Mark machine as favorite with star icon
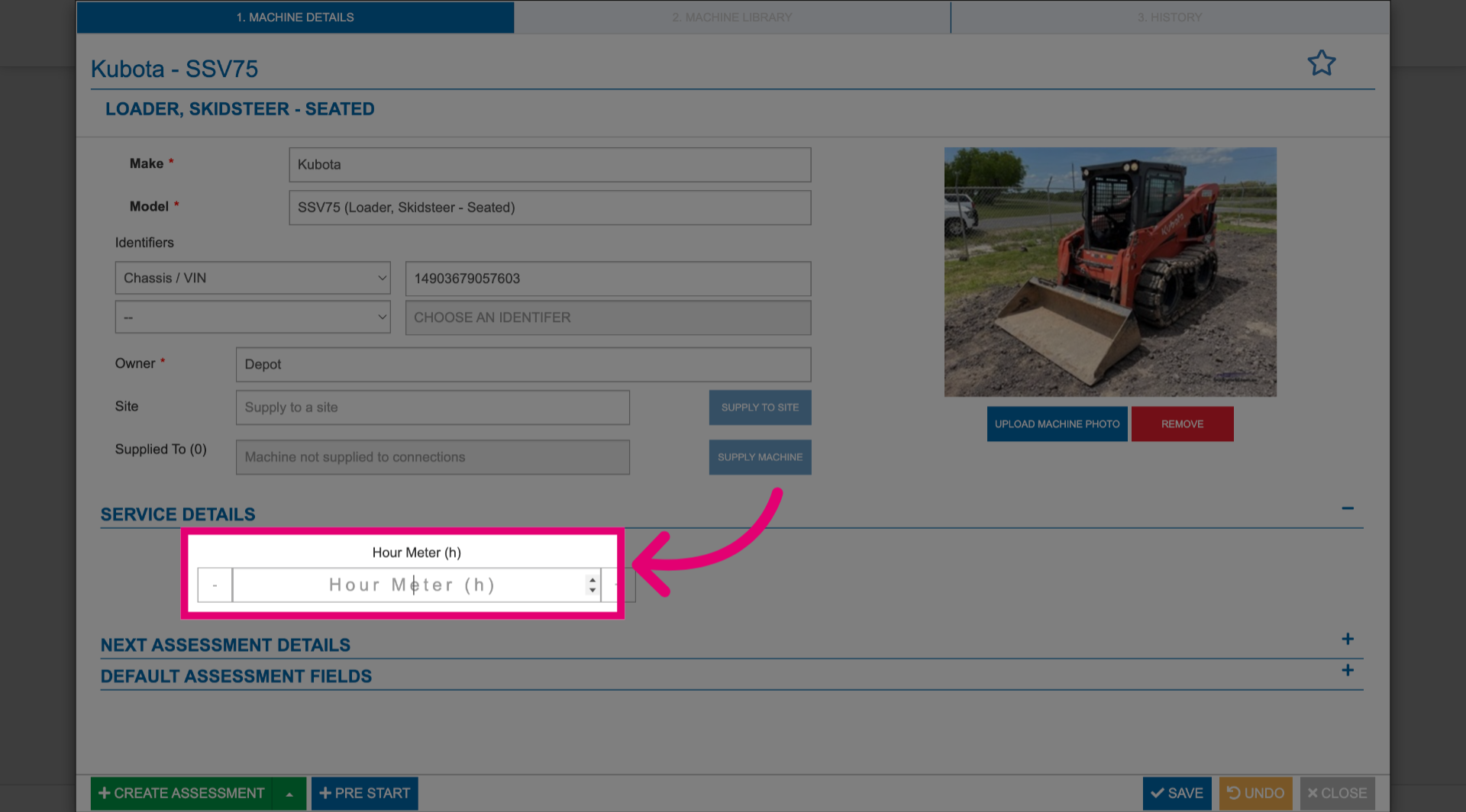The height and width of the screenshot is (812, 1466). pyautogui.click(x=1322, y=63)
